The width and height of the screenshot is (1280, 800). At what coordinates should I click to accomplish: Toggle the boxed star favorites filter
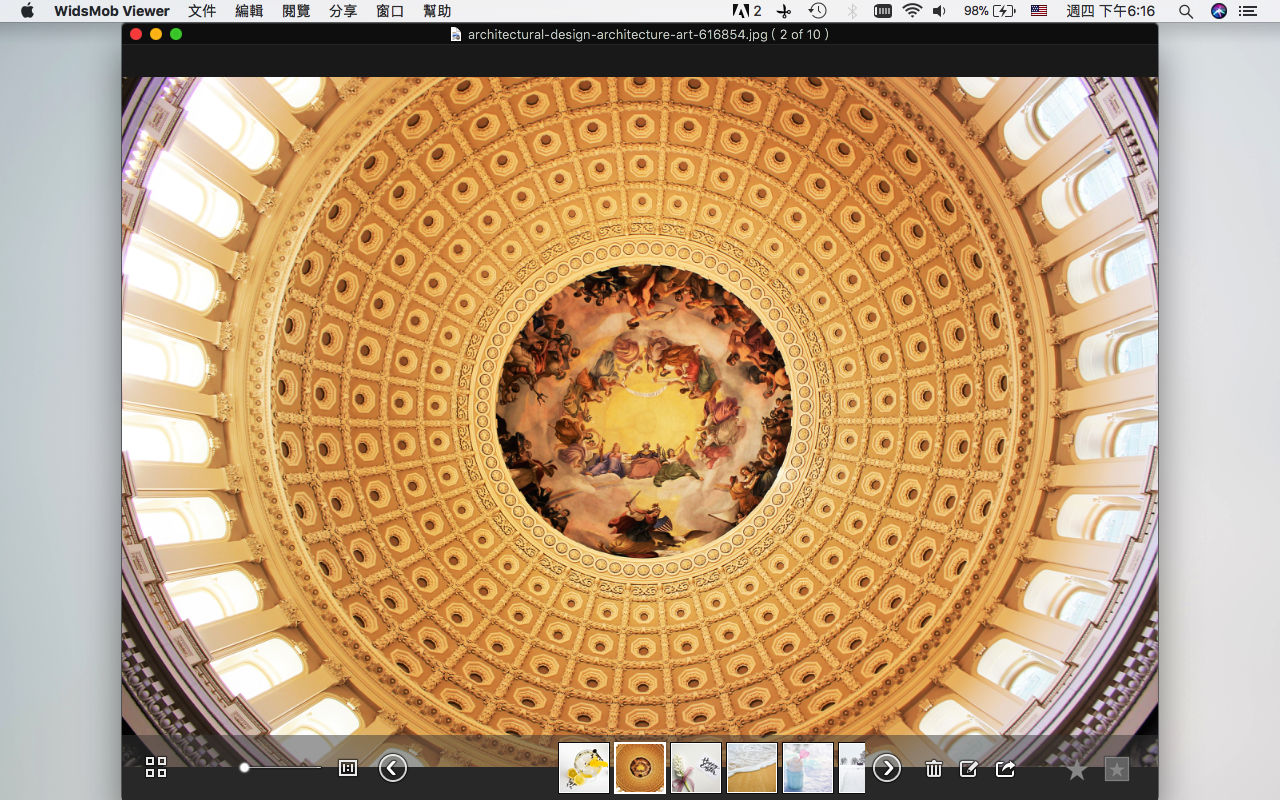1117,769
